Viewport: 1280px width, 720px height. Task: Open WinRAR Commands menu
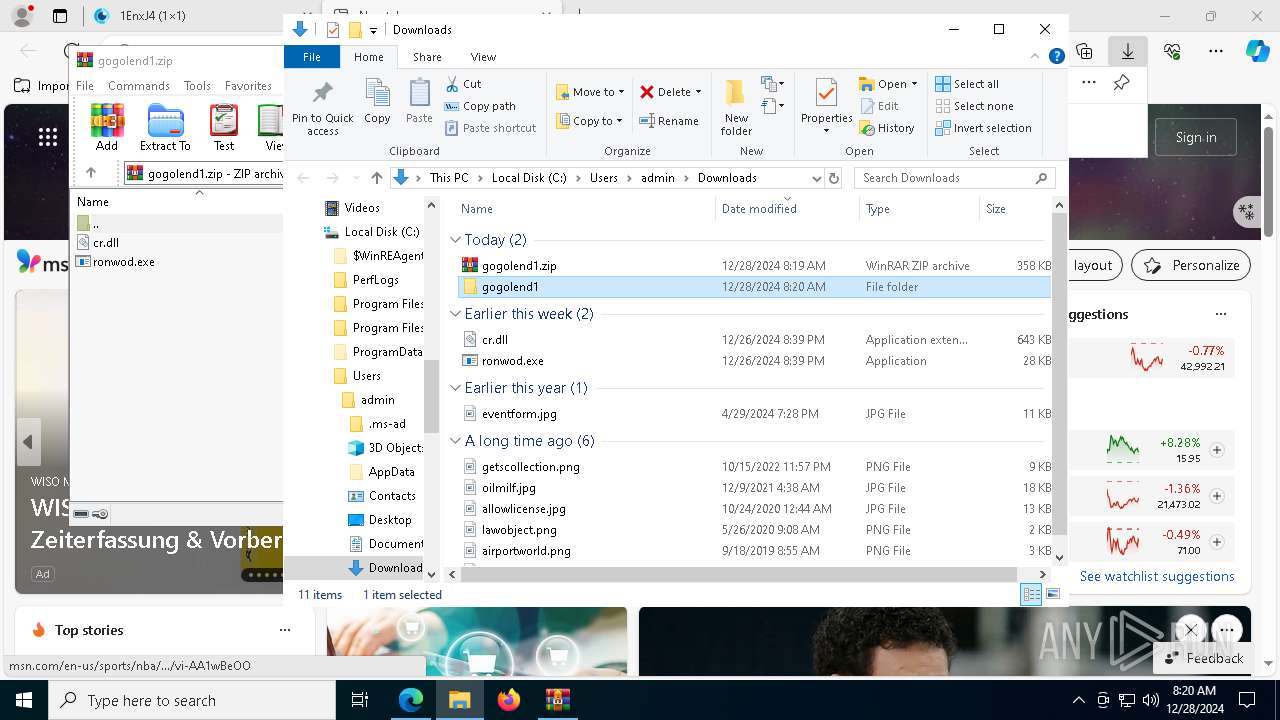pos(139,86)
